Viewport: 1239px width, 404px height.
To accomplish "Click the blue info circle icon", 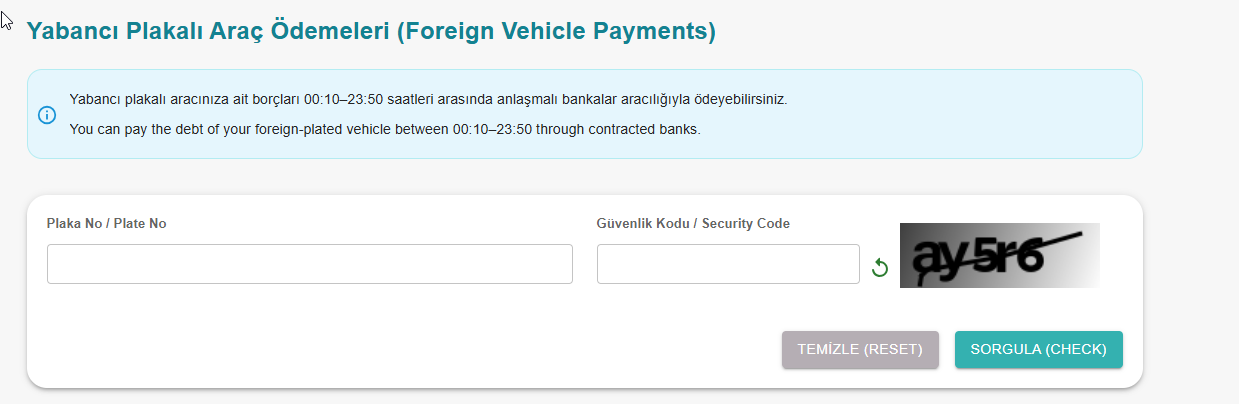I will (47, 115).
